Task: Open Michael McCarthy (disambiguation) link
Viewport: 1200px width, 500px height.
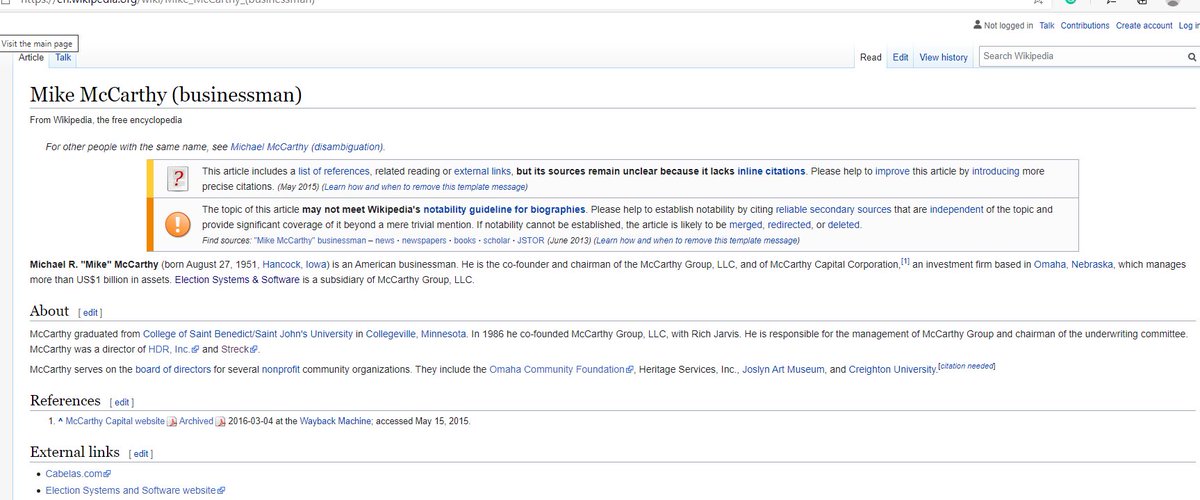Action: [307, 146]
